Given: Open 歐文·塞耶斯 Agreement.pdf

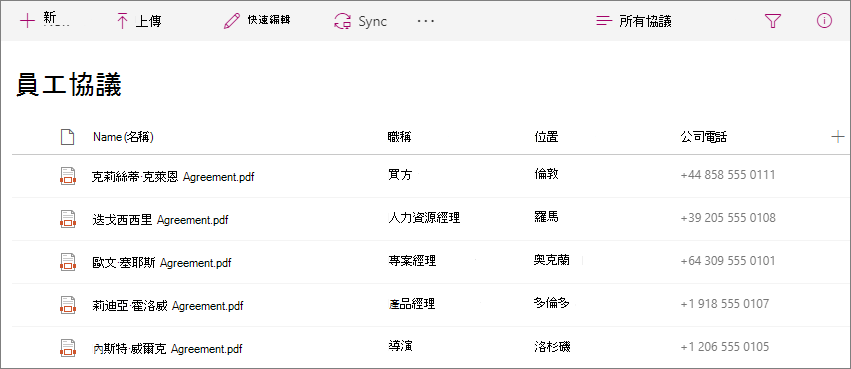Looking at the screenshot, I should [161, 263].
